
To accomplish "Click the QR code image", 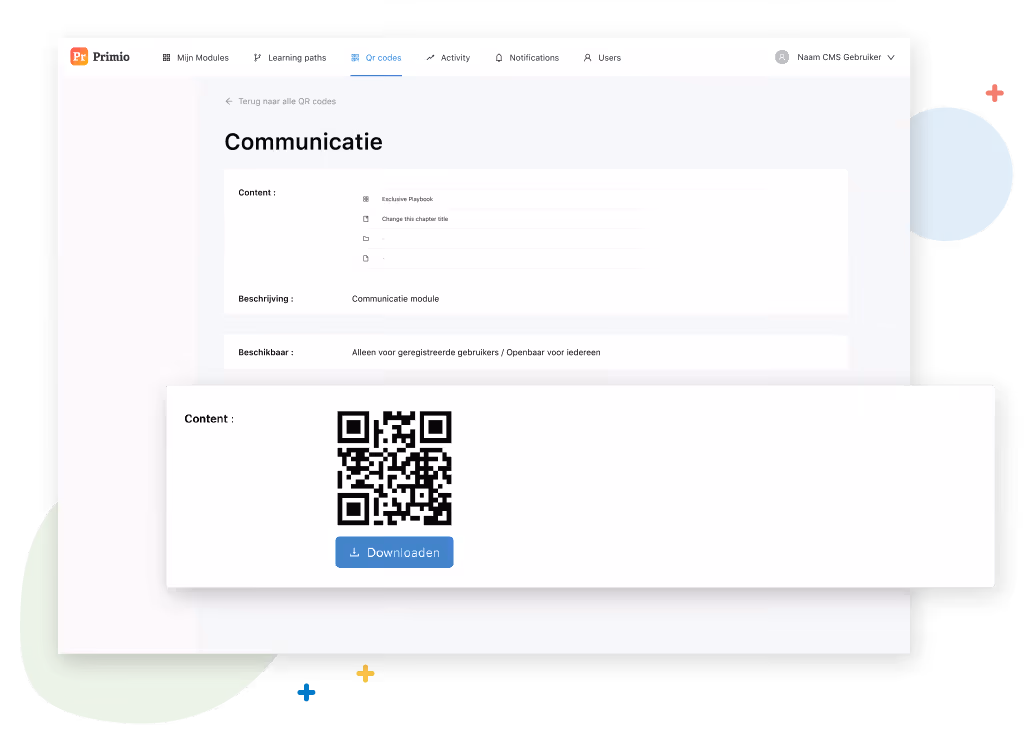I will click(394, 468).
